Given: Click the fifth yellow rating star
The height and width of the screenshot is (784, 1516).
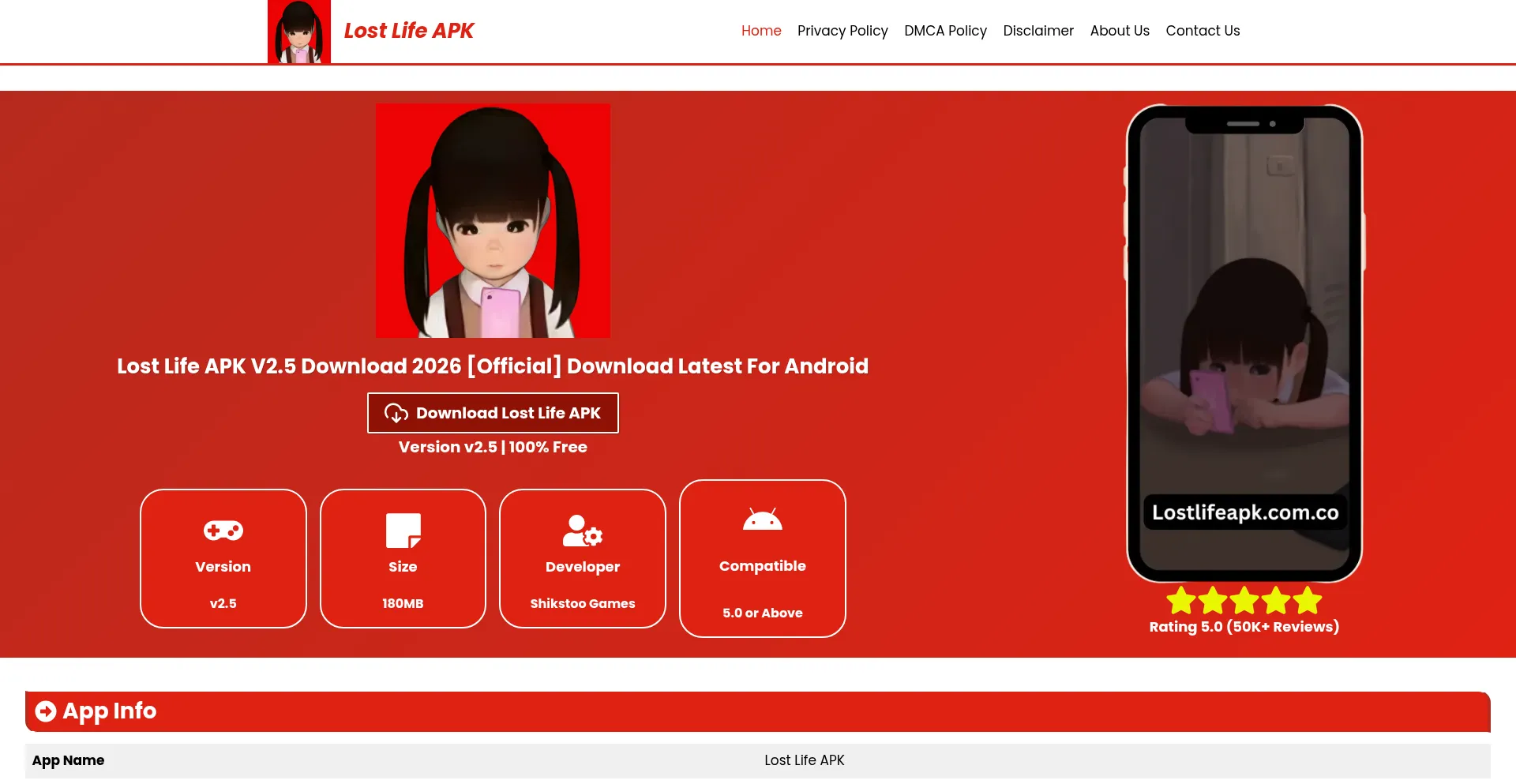Looking at the screenshot, I should tap(1308, 600).
